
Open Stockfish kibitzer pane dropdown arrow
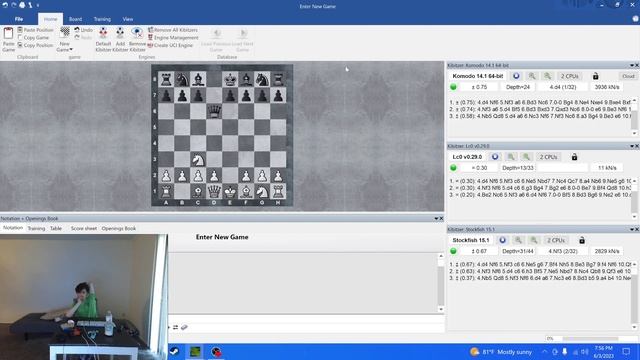click(x=631, y=229)
